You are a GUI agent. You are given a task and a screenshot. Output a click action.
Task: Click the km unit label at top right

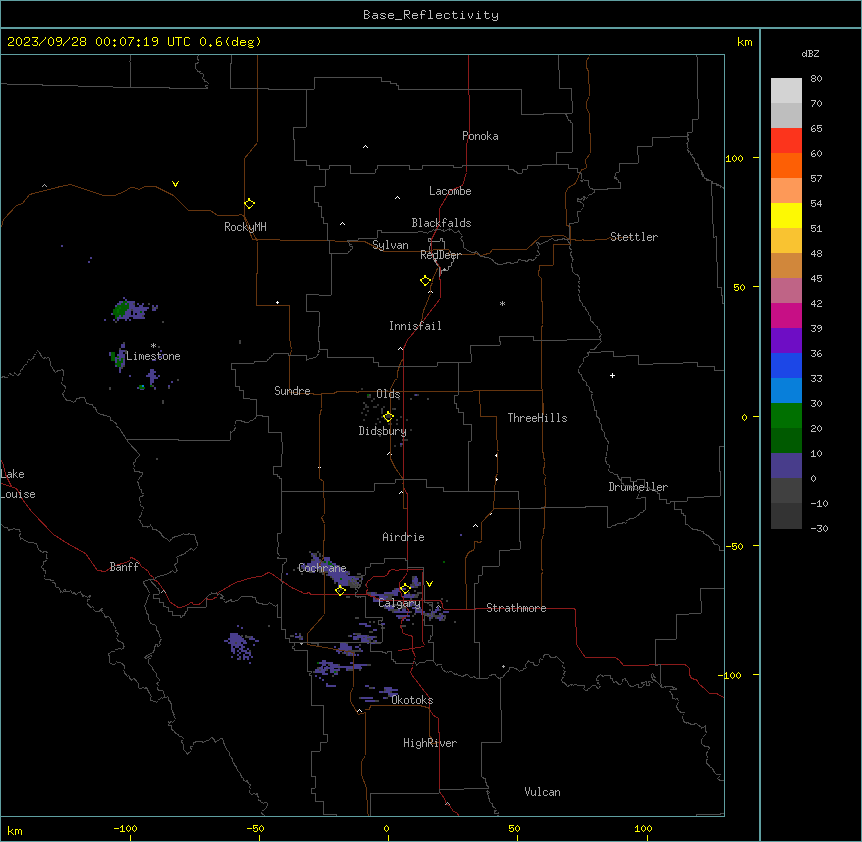[744, 42]
